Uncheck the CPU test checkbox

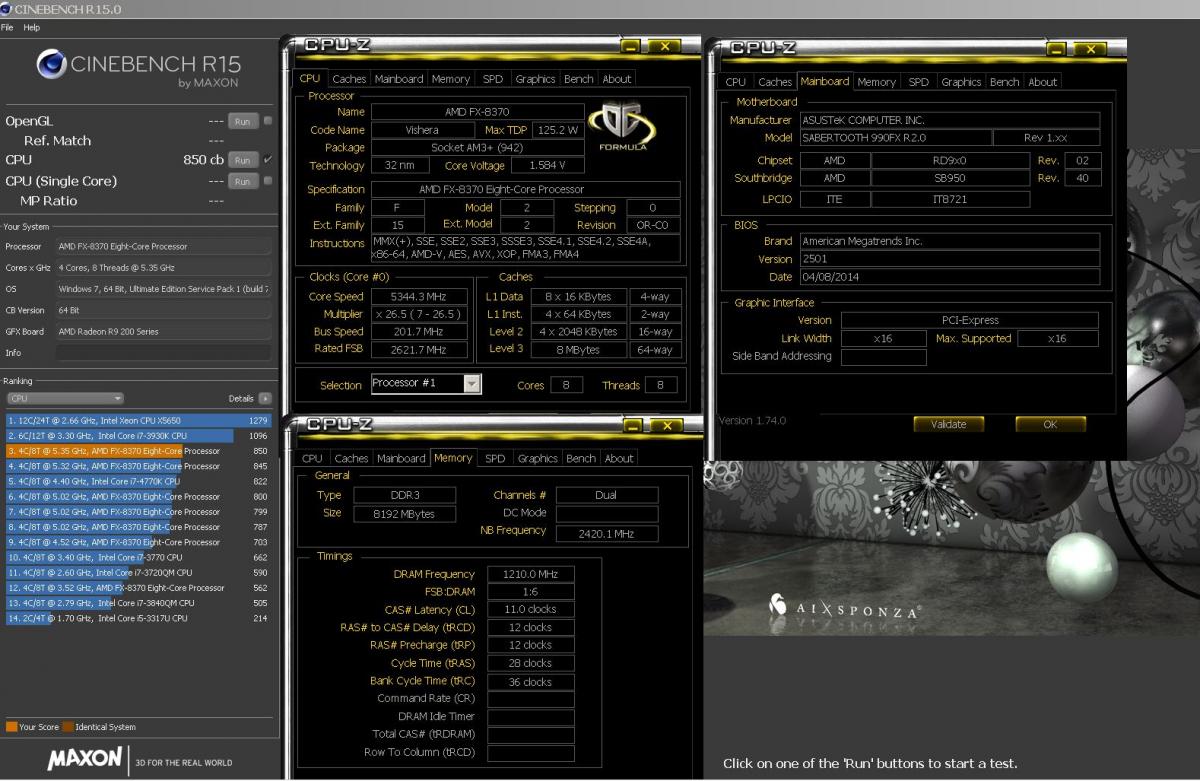pos(267,160)
